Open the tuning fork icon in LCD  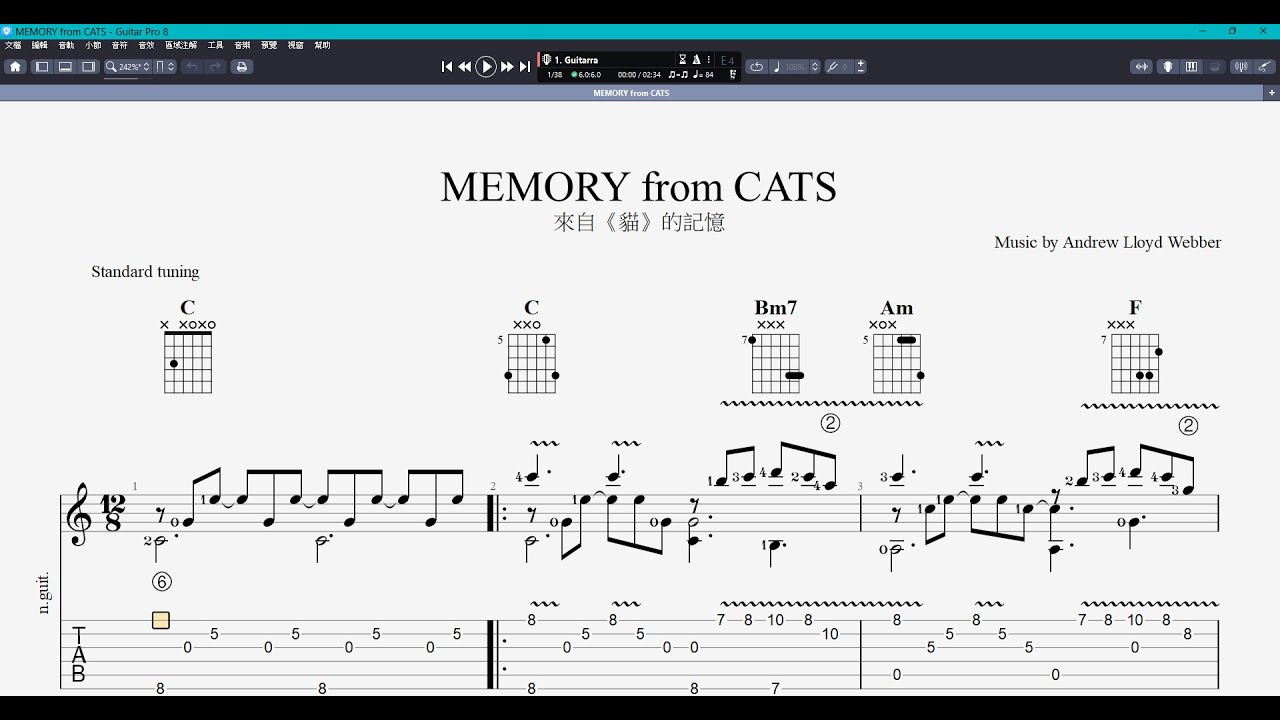(x=733, y=75)
